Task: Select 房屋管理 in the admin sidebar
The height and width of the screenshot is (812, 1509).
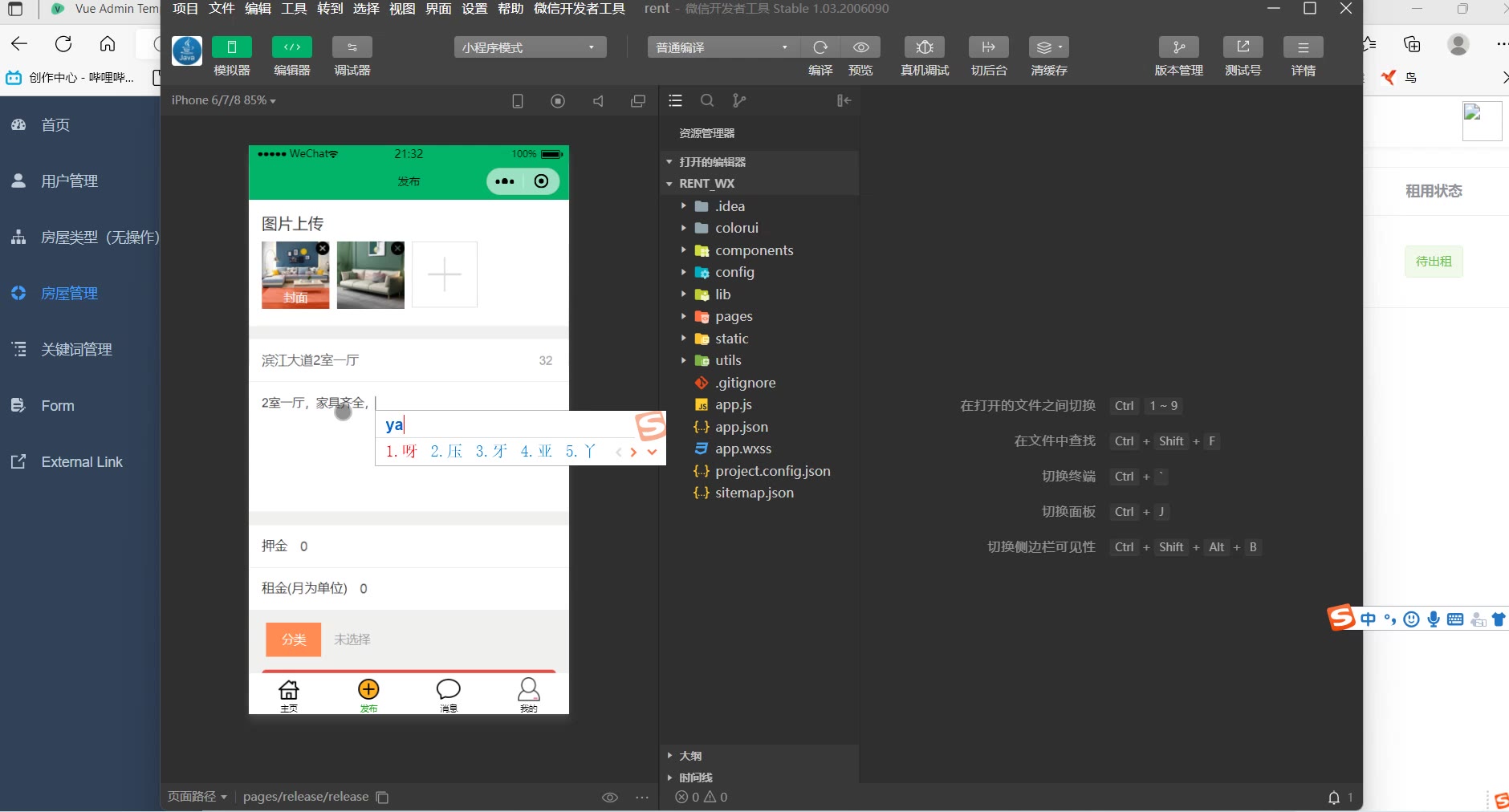Action: [70, 294]
